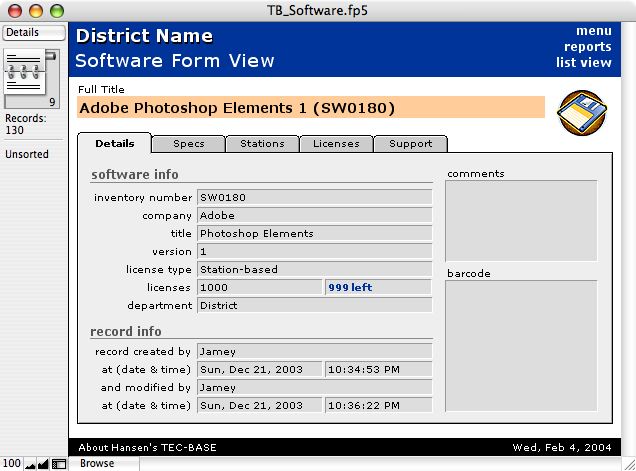Click the inventory number field SW0180
The width and height of the screenshot is (636, 471).
314,197
